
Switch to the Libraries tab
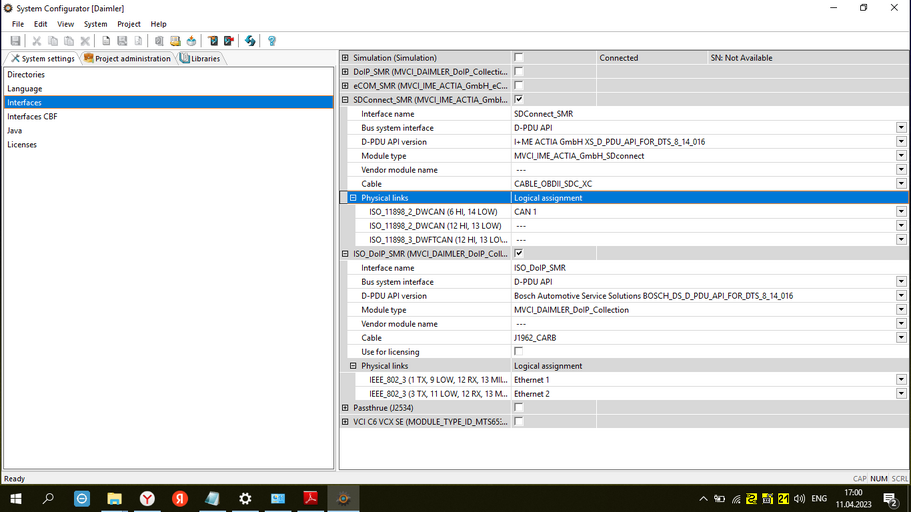[x=200, y=58]
